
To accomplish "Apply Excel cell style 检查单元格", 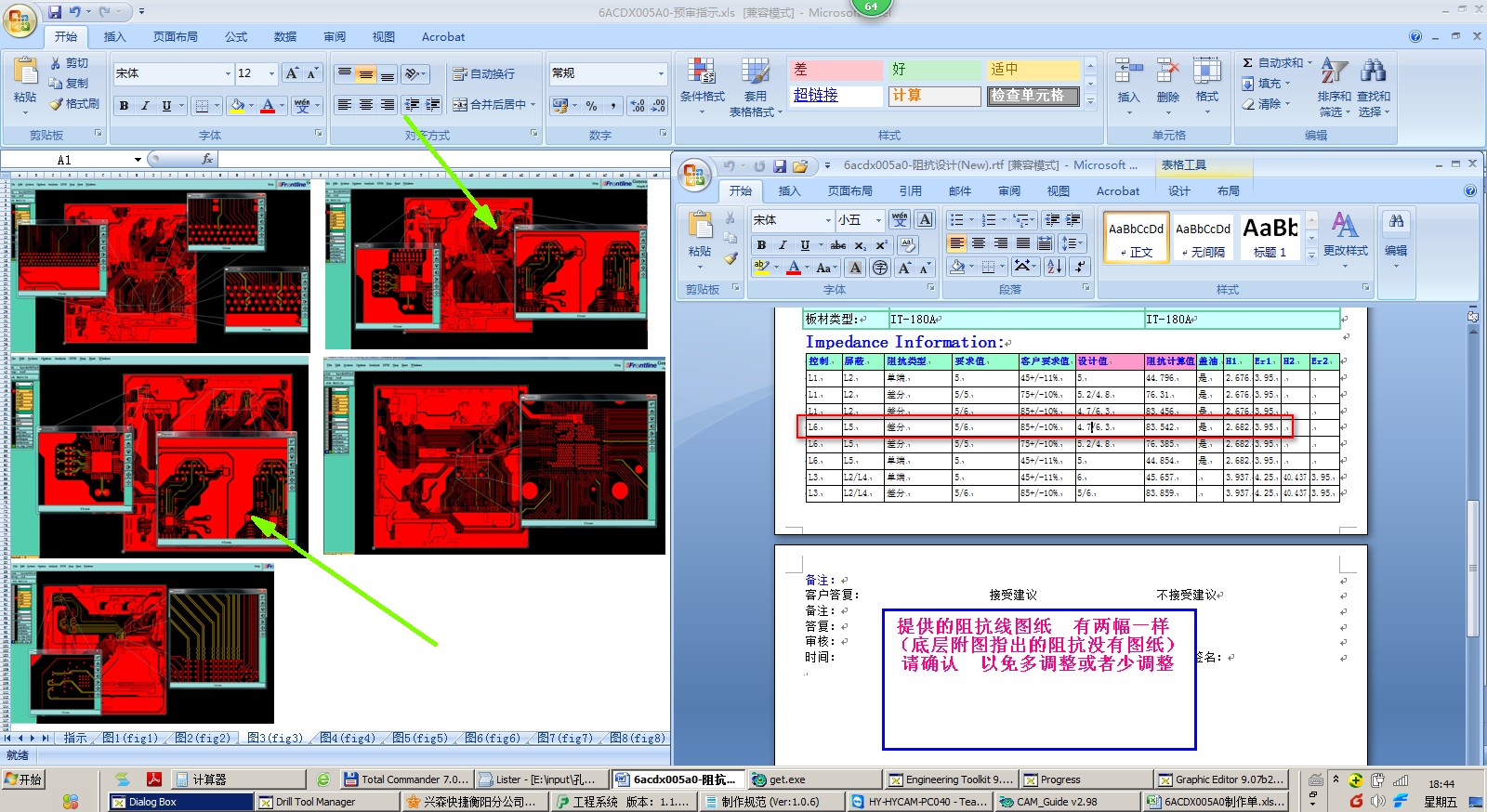I will pos(1033,96).
